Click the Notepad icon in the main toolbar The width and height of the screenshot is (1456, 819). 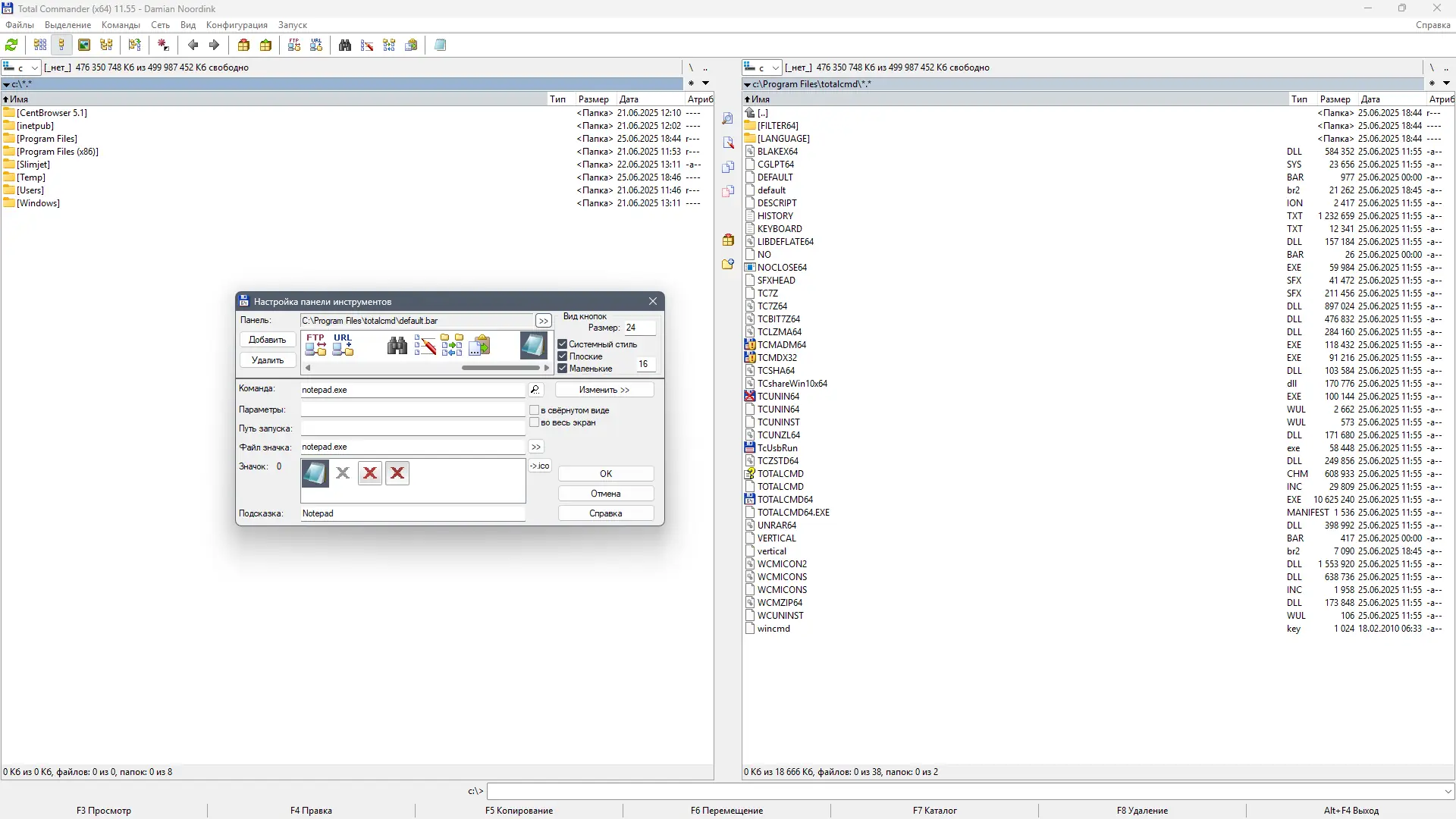[440, 45]
